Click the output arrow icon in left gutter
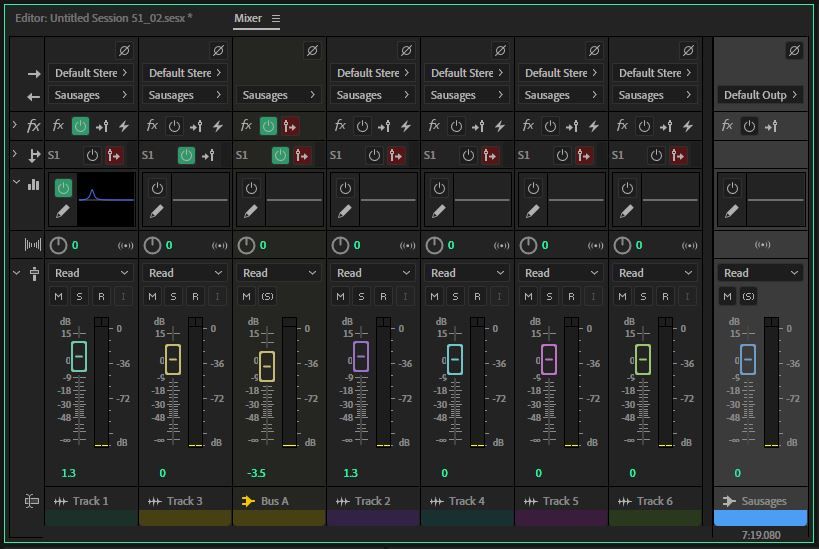Image resolution: width=819 pixels, height=549 pixels. (x=33, y=97)
